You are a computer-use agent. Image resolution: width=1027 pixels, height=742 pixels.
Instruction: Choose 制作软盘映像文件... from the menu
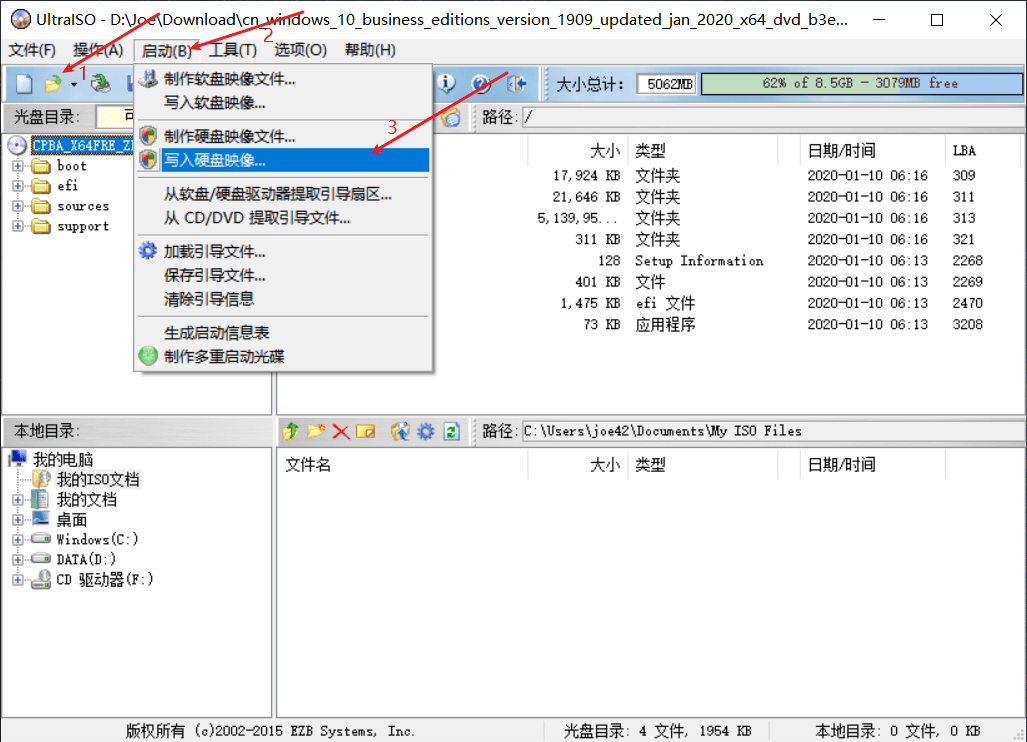[x=284, y=79]
